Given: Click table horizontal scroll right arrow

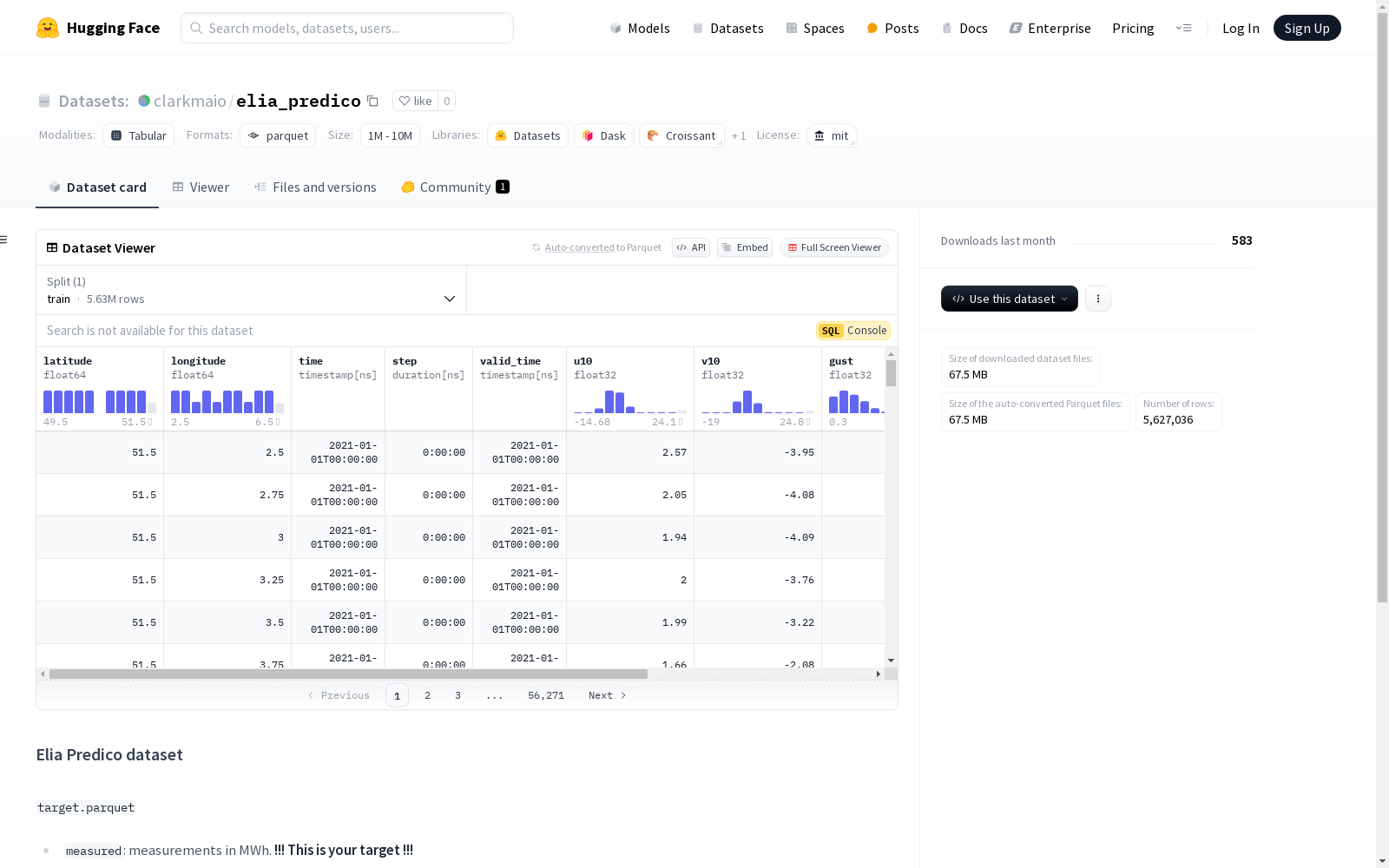Looking at the screenshot, I should point(879,674).
